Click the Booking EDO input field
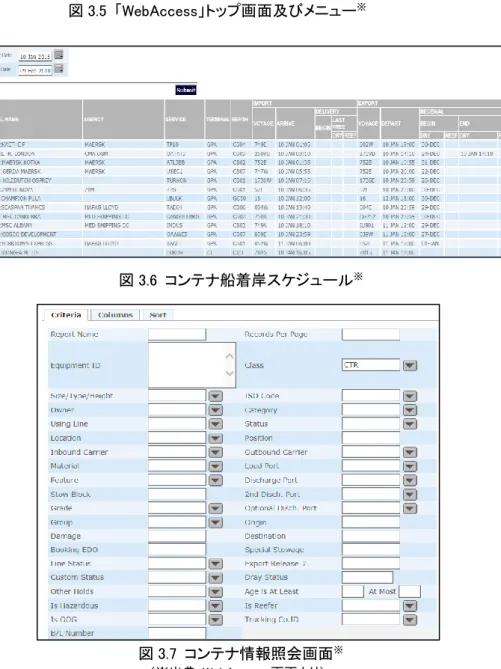This screenshot has width=501, height=669. pyautogui.click(x=177, y=550)
